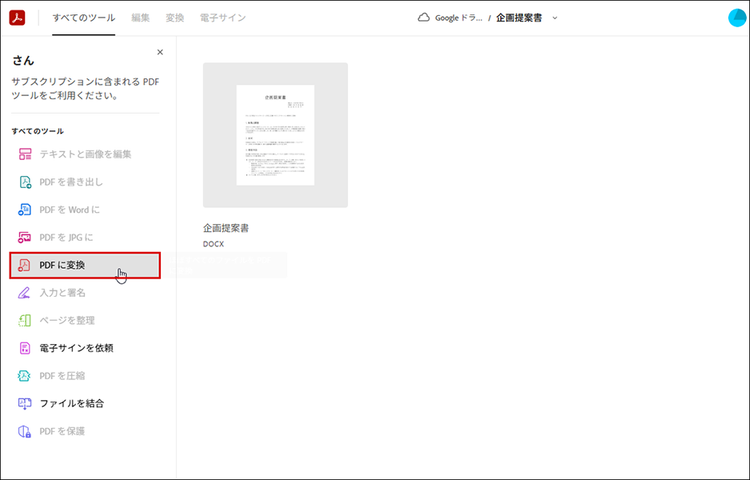This screenshot has height=480, width=750.
Task: Expand the 企画提案書 file name dropdown
Action: pyautogui.click(x=555, y=18)
